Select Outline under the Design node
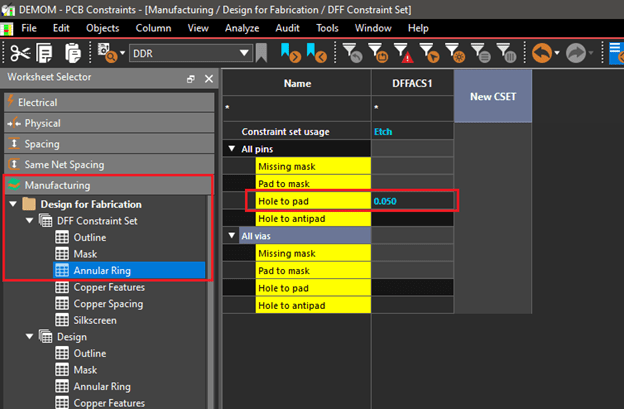Screen dimensions: 624x409 (x=90, y=353)
